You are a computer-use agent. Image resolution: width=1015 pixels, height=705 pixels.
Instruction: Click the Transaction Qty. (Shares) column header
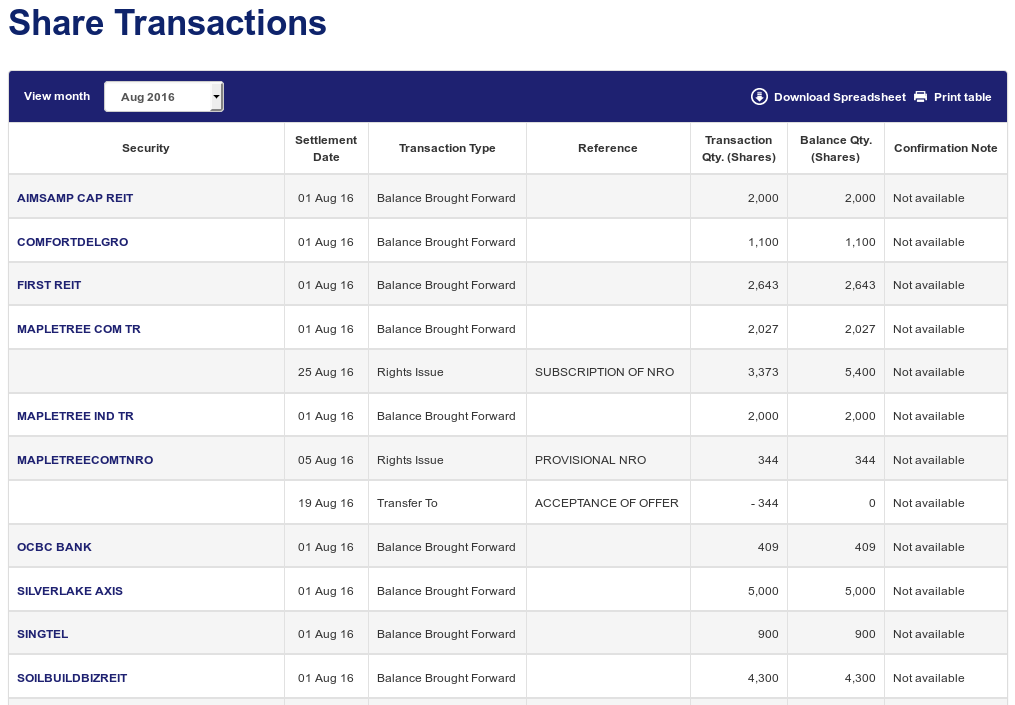coord(739,148)
